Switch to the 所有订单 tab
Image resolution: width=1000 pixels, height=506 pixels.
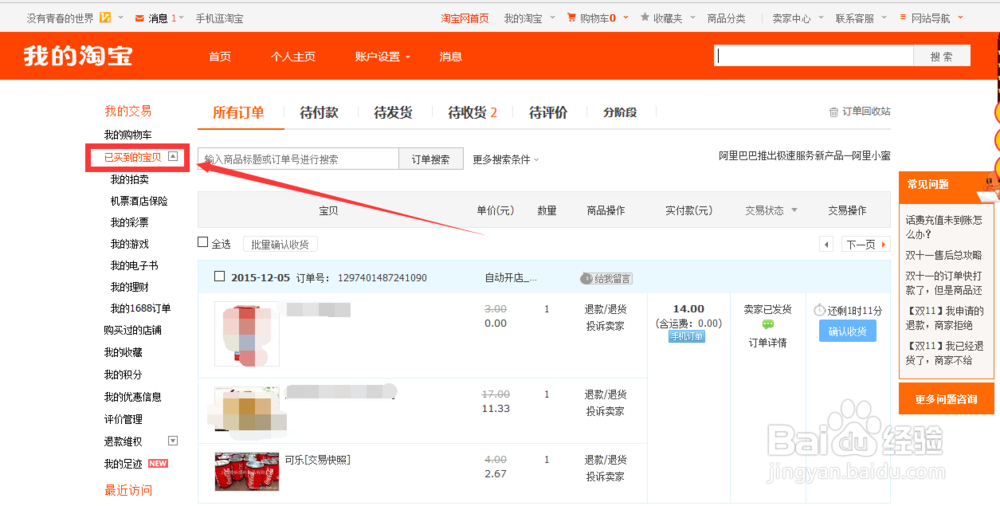[x=239, y=113]
